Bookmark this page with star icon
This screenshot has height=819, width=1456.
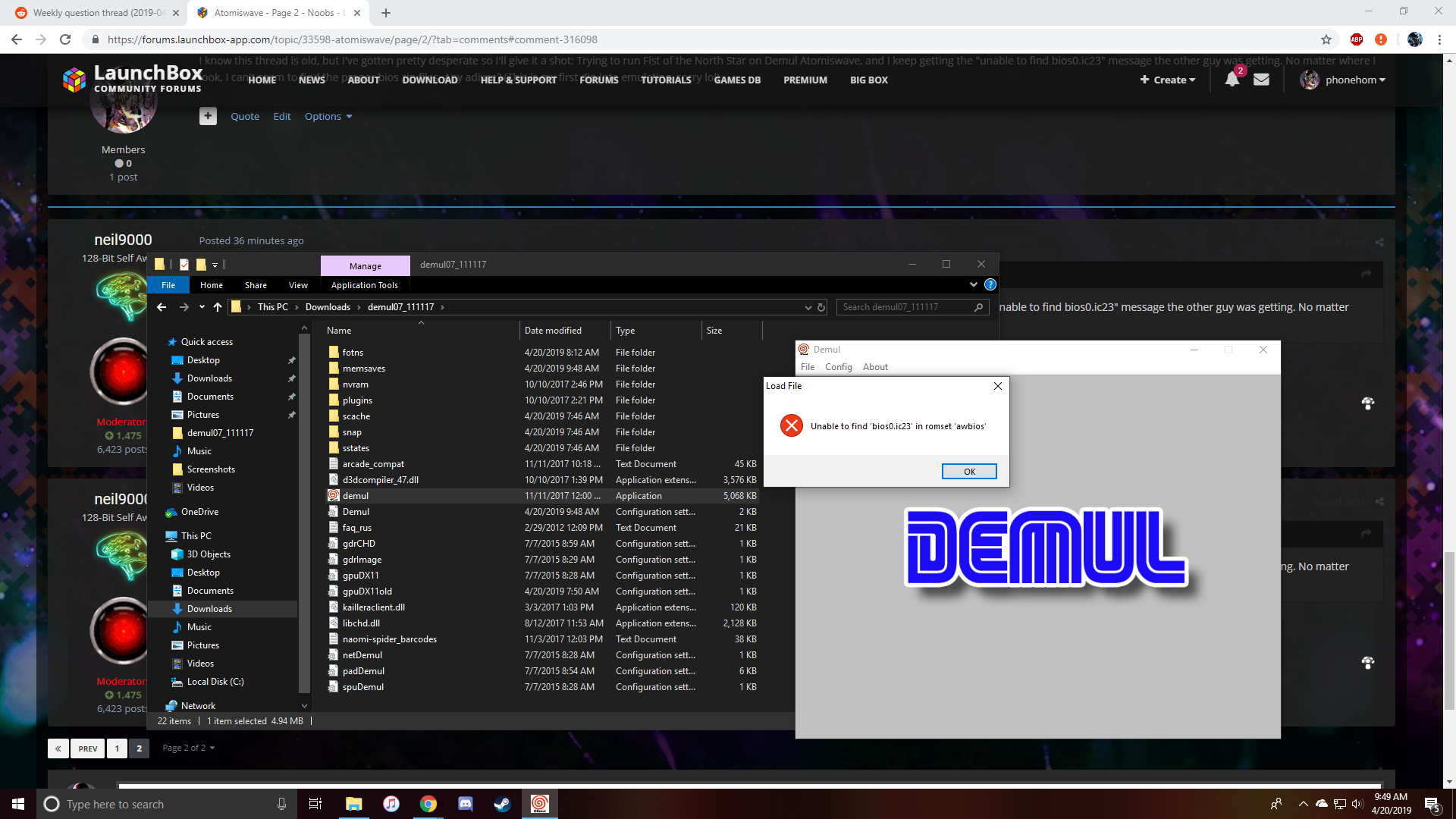pos(1326,39)
